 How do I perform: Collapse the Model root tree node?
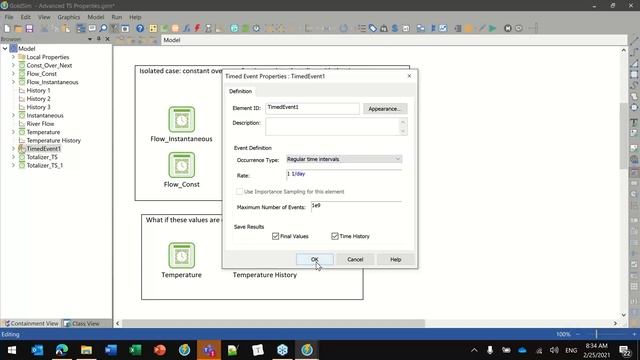[x=5, y=49]
